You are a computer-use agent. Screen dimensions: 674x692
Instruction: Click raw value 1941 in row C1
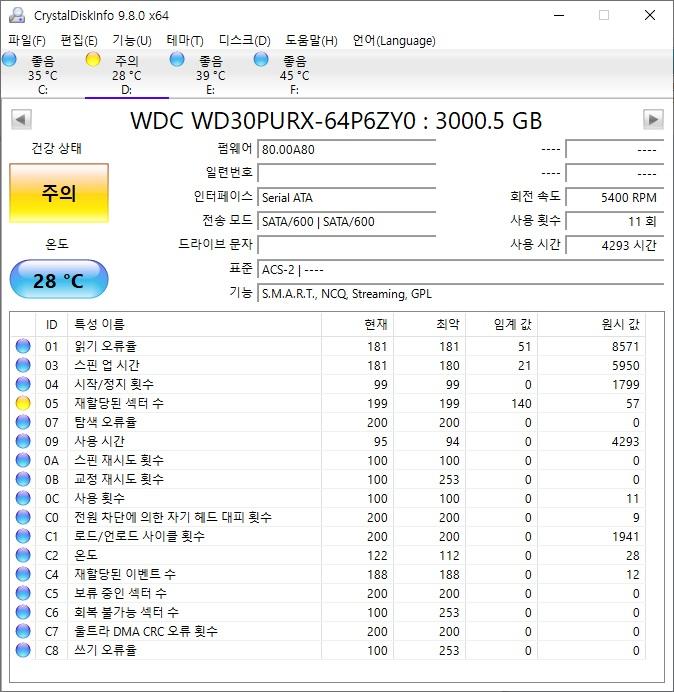pyautogui.click(x=625, y=537)
